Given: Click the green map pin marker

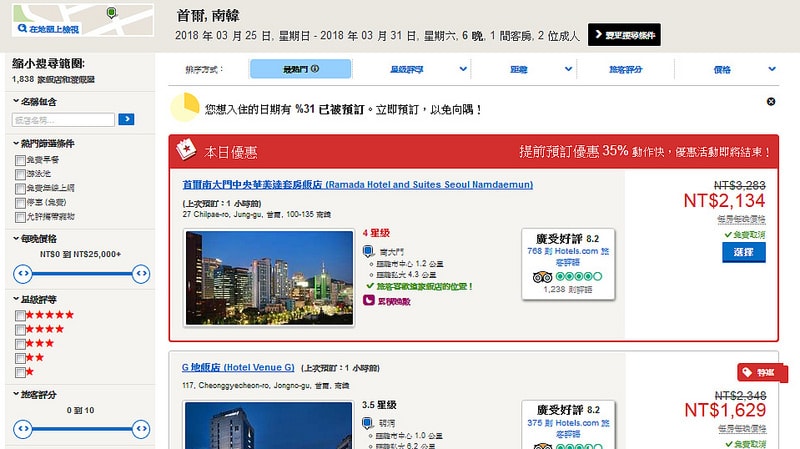Looking at the screenshot, I should pos(112,12).
